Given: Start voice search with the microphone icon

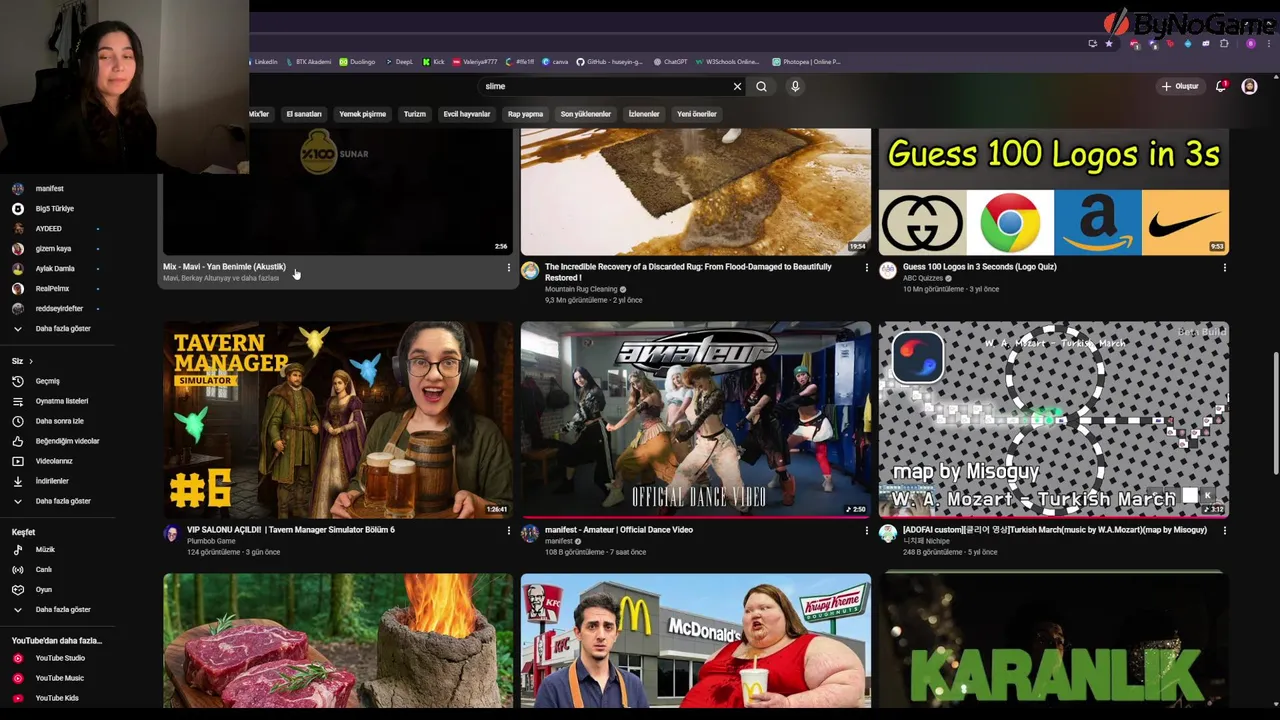Looking at the screenshot, I should tap(795, 86).
